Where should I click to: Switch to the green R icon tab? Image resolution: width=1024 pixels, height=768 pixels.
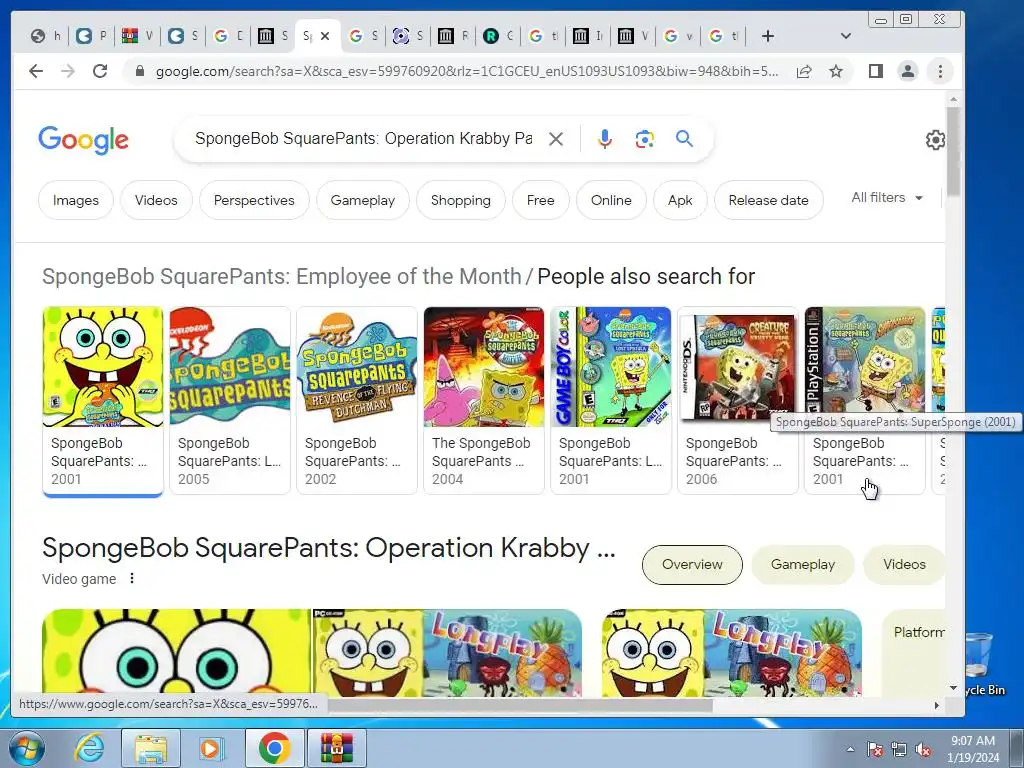499,36
